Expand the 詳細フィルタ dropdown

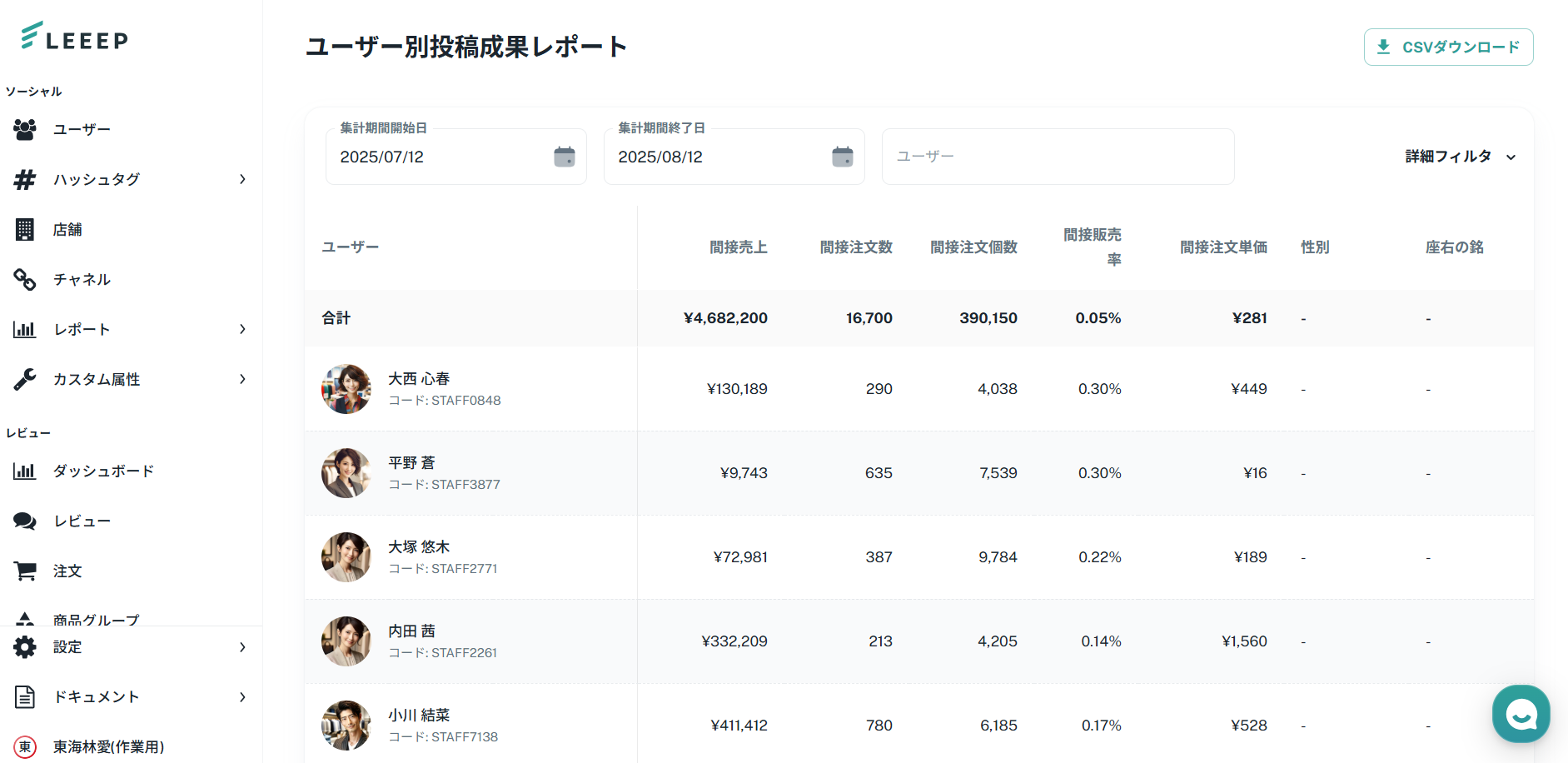1461,157
